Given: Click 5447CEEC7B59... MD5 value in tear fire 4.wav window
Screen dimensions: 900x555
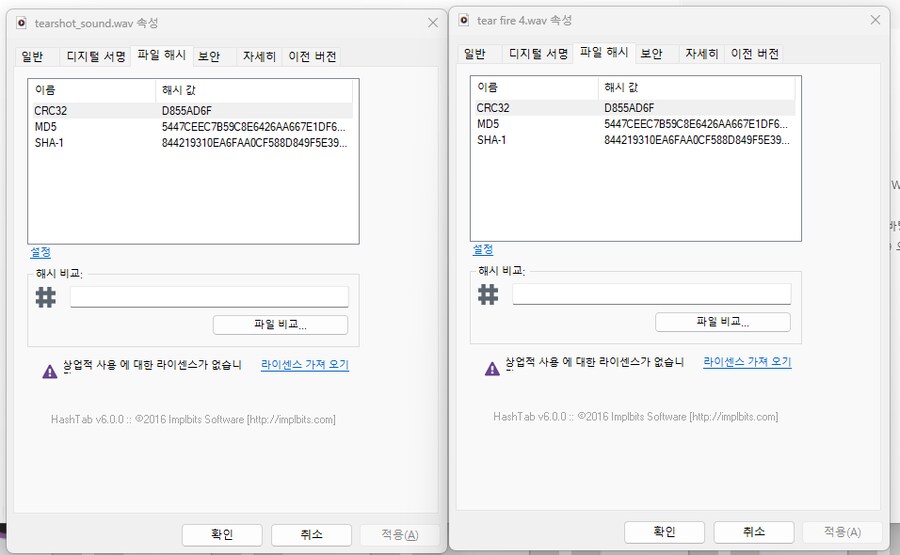Looking at the screenshot, I should coord(696,124).
